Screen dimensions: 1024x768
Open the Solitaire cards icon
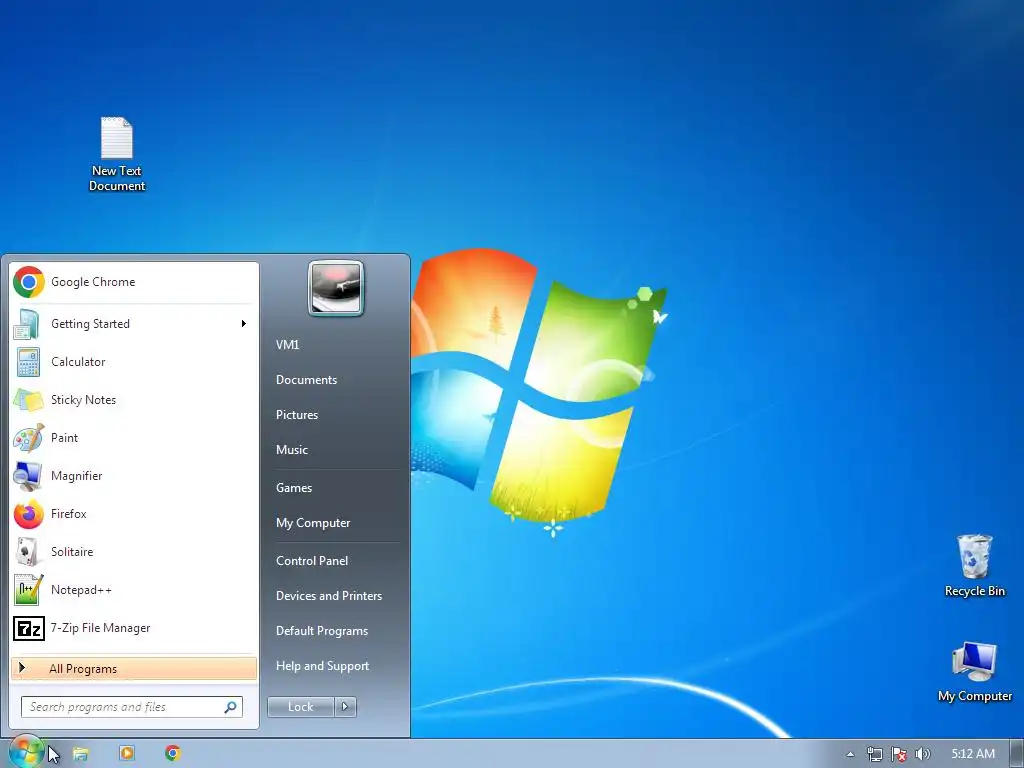point(27,552)
